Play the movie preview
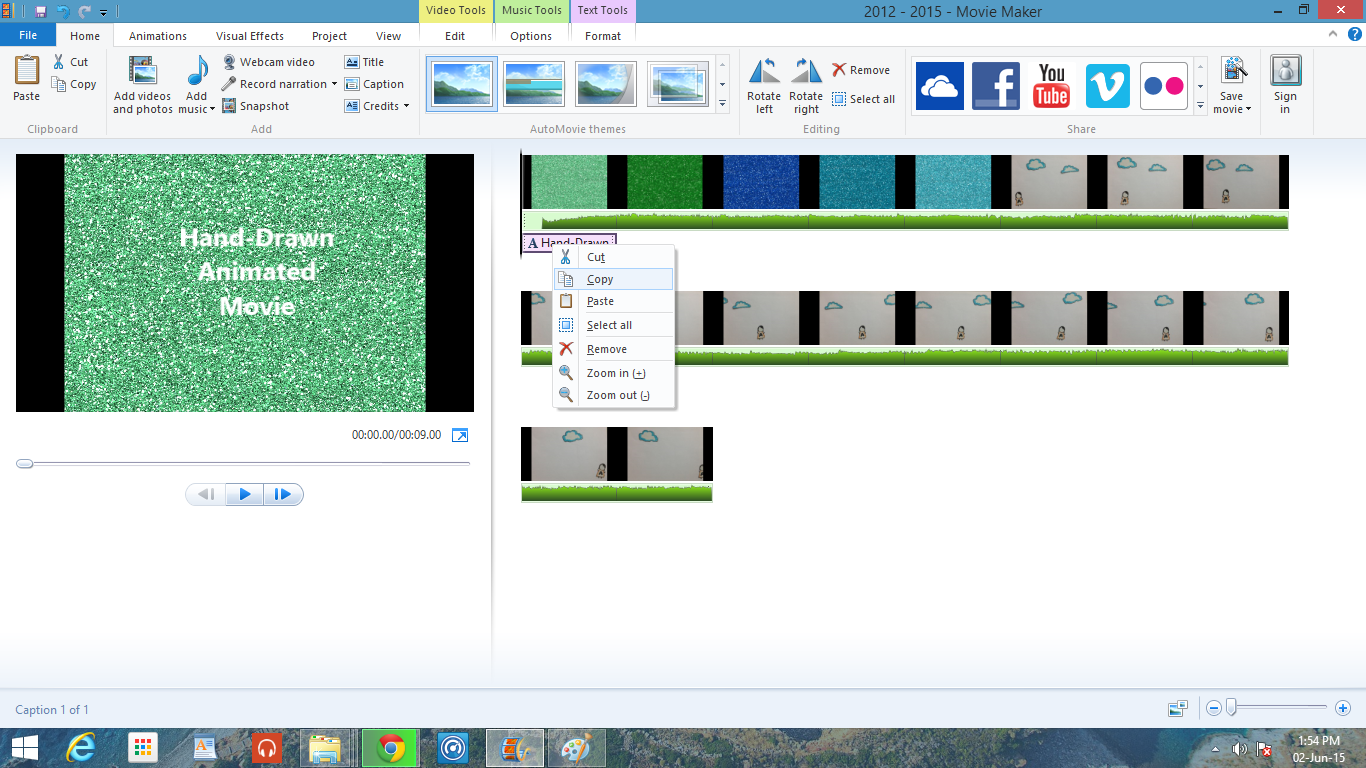 coord(245,494)
